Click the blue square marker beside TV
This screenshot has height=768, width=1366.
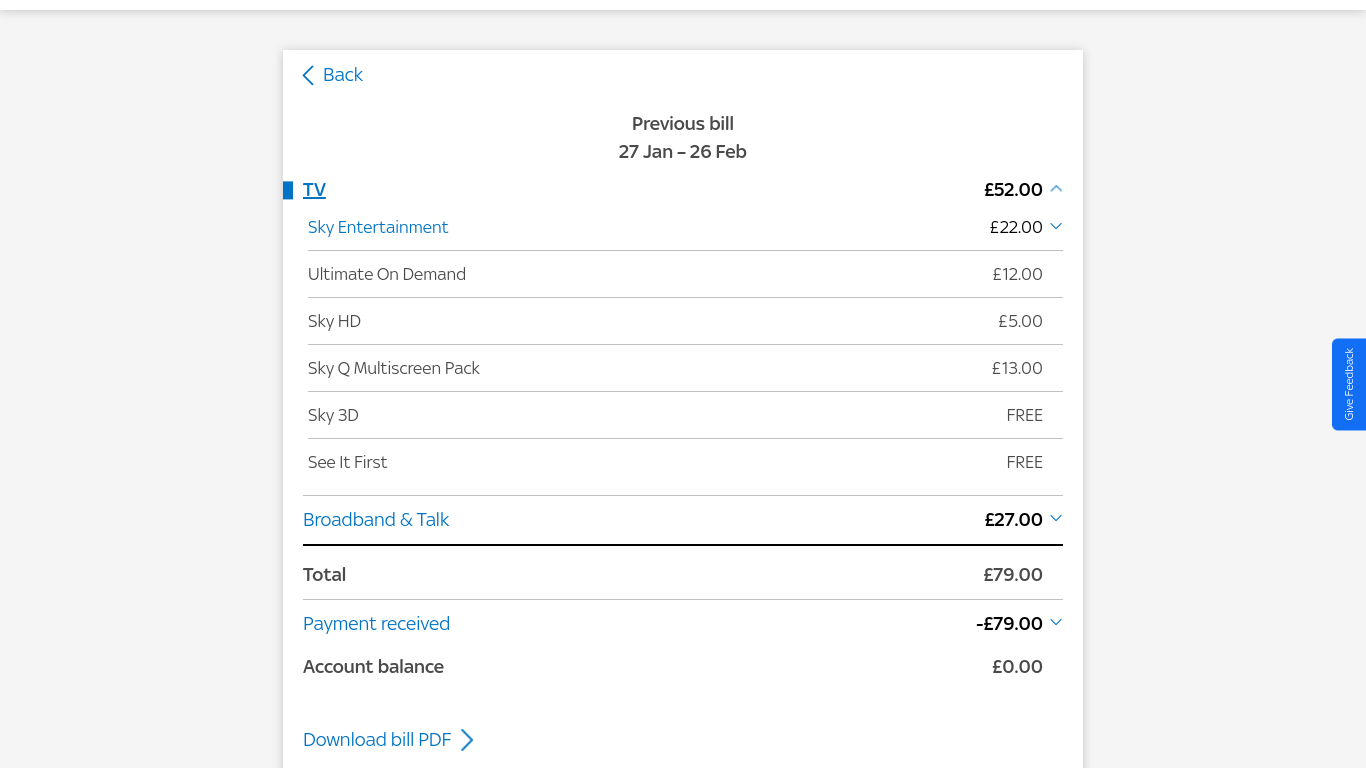[288, 189]
